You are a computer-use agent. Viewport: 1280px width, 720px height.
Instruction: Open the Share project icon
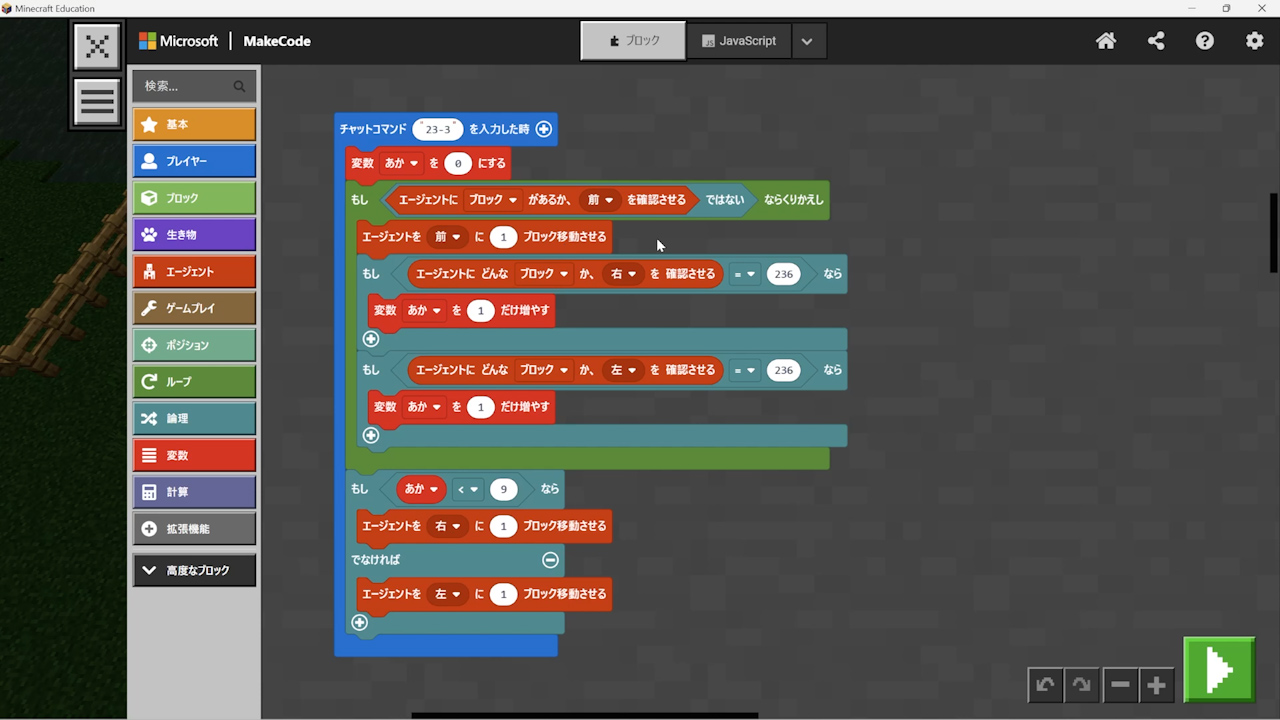(1156, 41)
